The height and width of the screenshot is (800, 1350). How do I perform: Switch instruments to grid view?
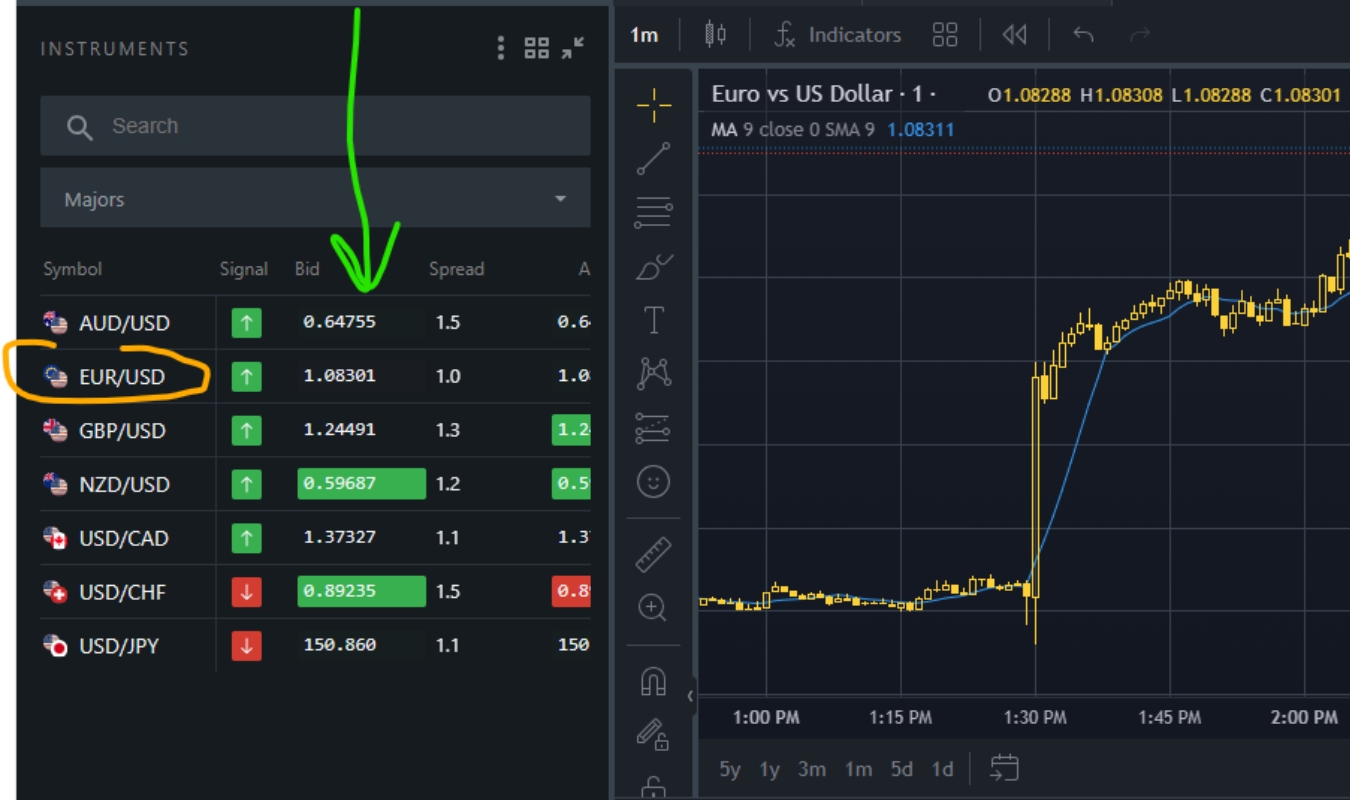[537, 48]
